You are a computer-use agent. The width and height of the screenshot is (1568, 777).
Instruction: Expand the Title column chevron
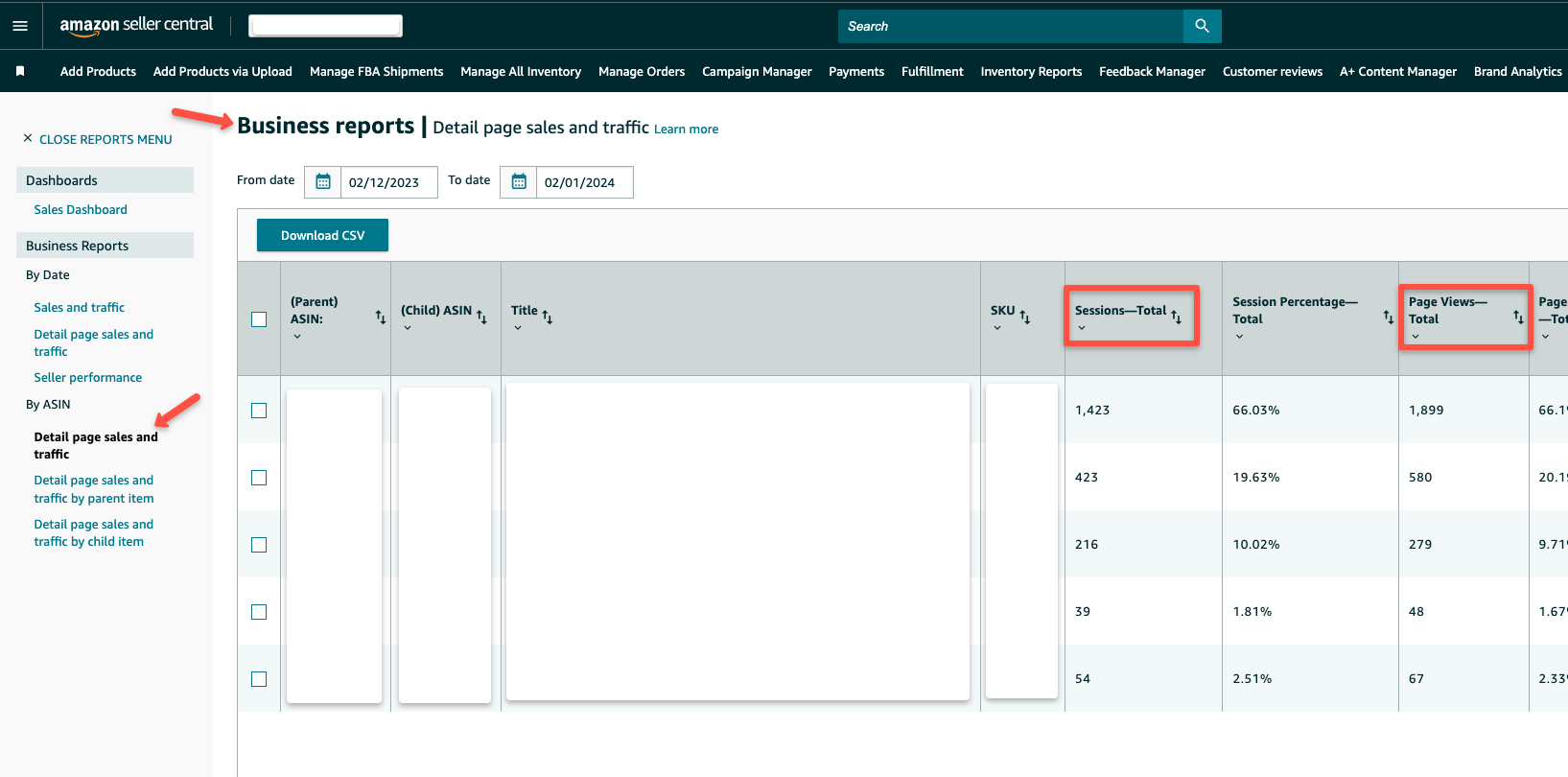[518, 328]
